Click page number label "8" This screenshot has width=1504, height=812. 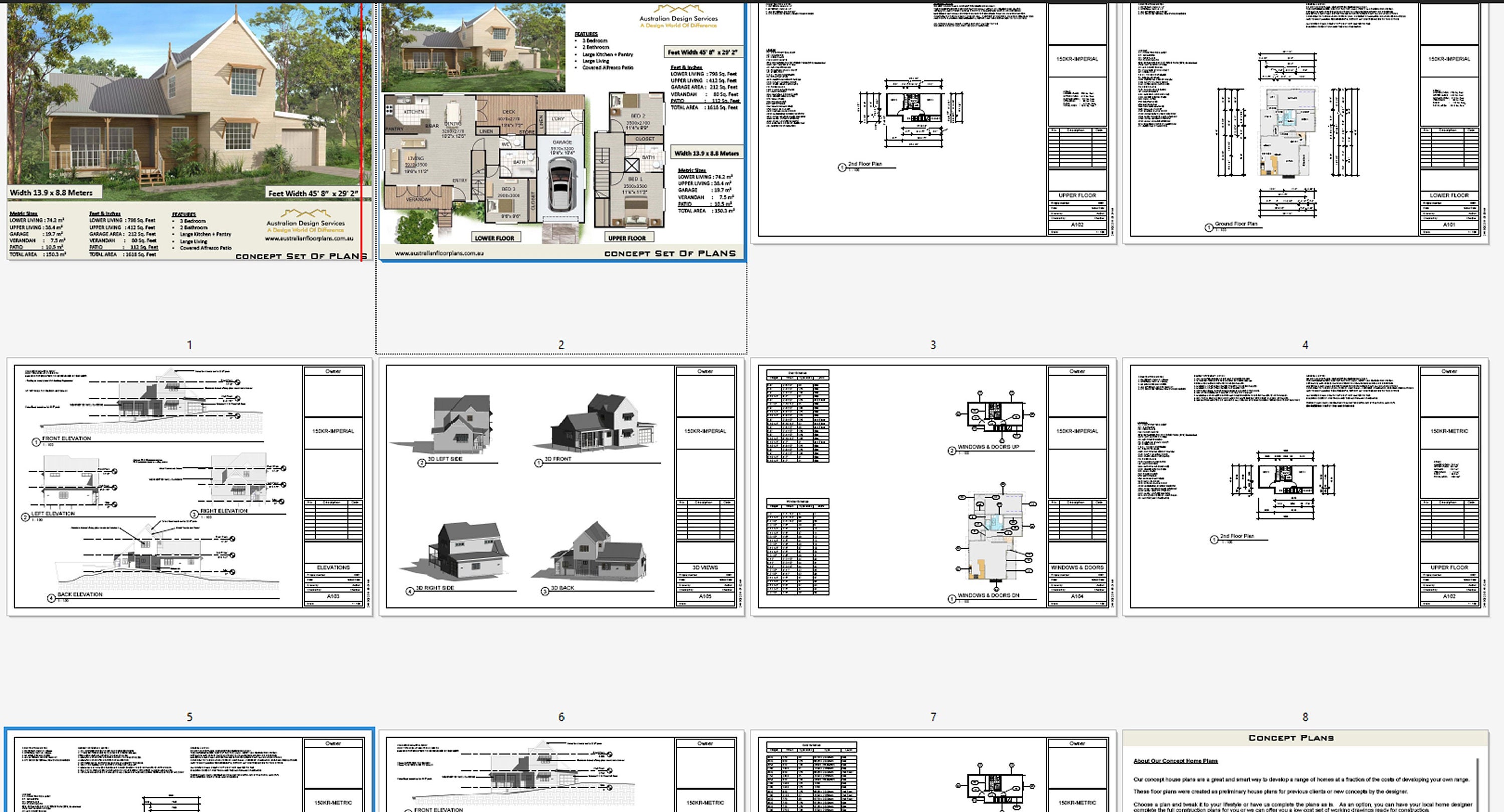[1305, 717]
